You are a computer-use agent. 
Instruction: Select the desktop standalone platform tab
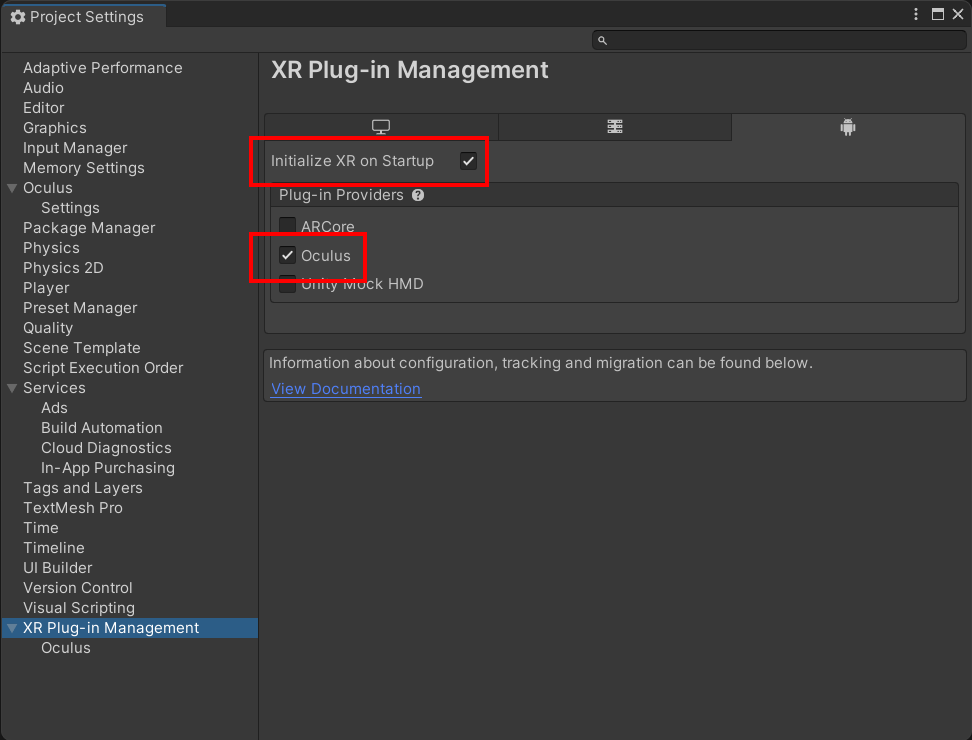click(381, 127)
